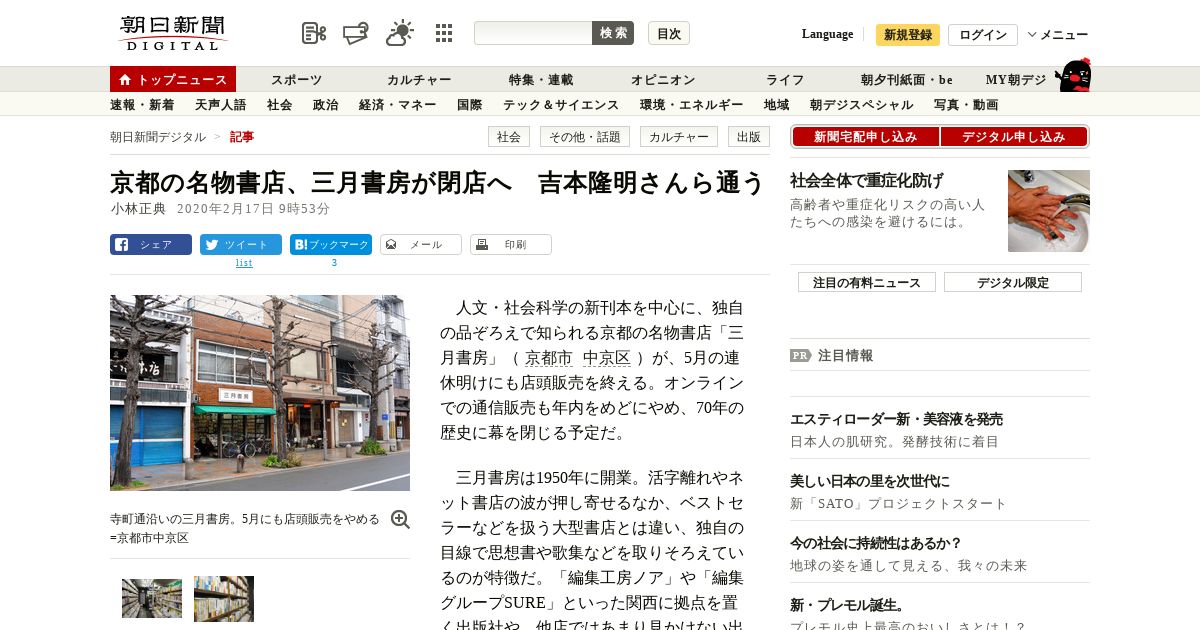Focus the site search input field
Viewport: 1200px width, 630px height.
(533, 33)
